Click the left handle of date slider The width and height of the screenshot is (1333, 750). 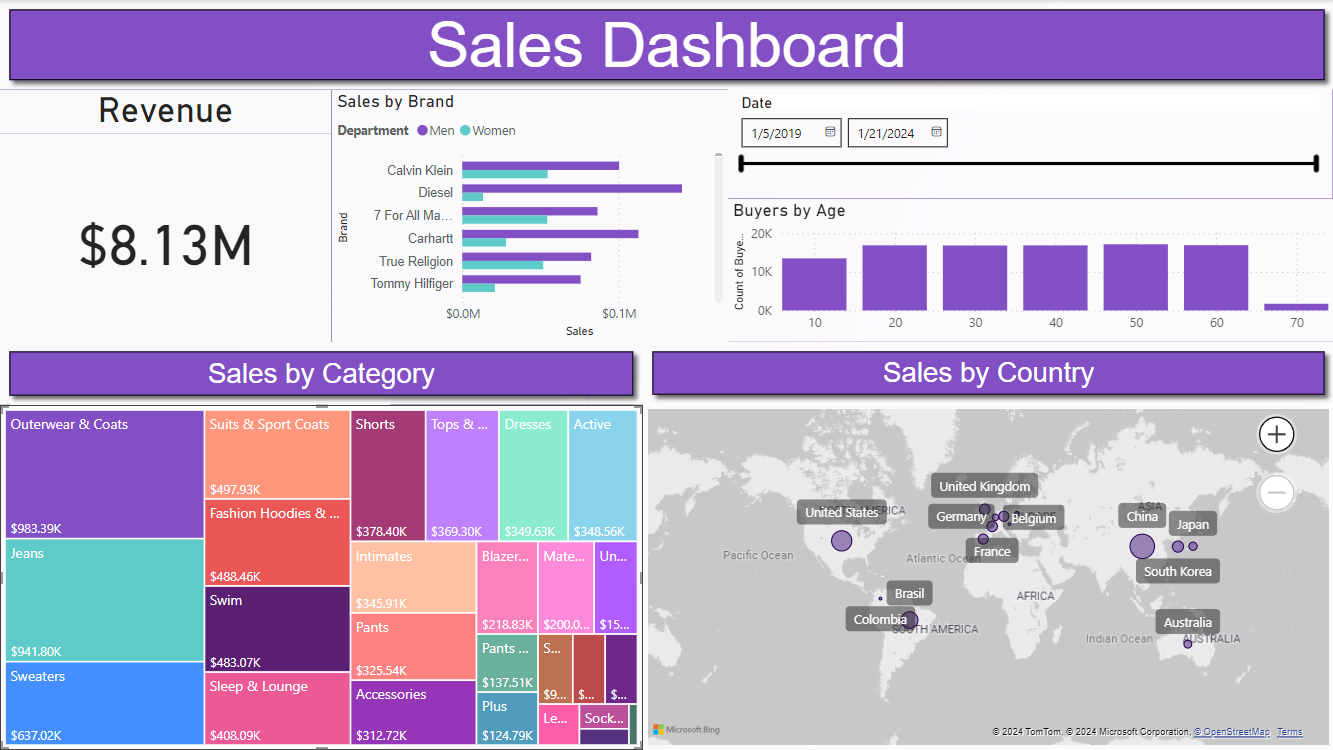(741, 164)
